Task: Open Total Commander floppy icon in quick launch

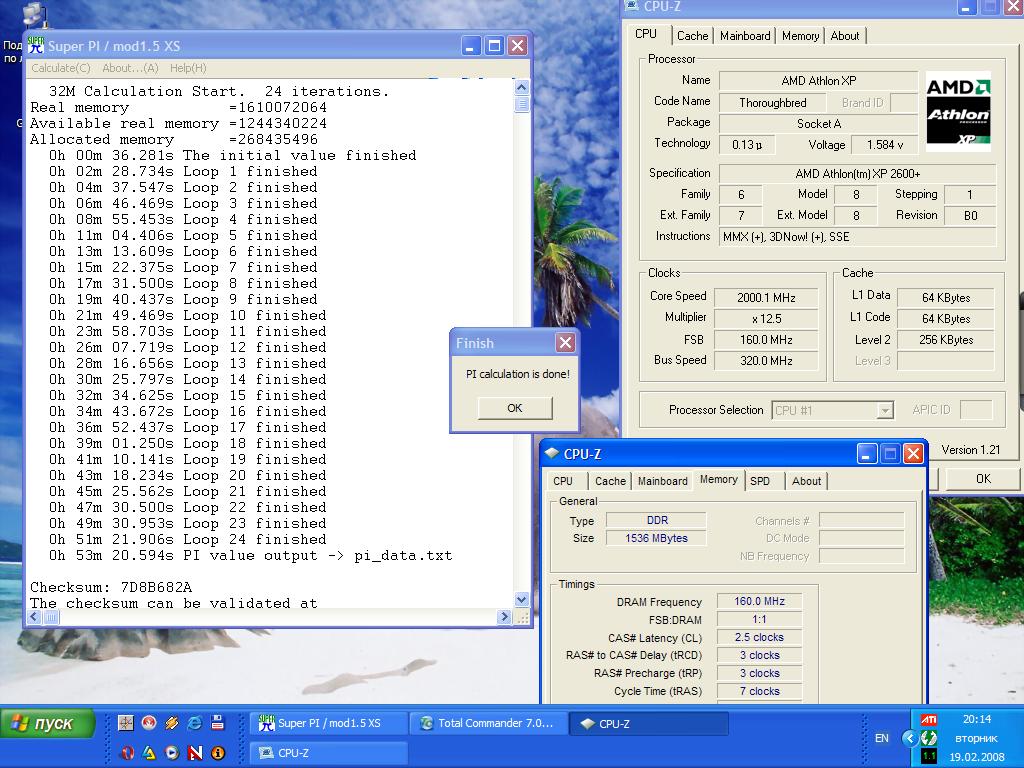Action: click(x=217, y=722)
